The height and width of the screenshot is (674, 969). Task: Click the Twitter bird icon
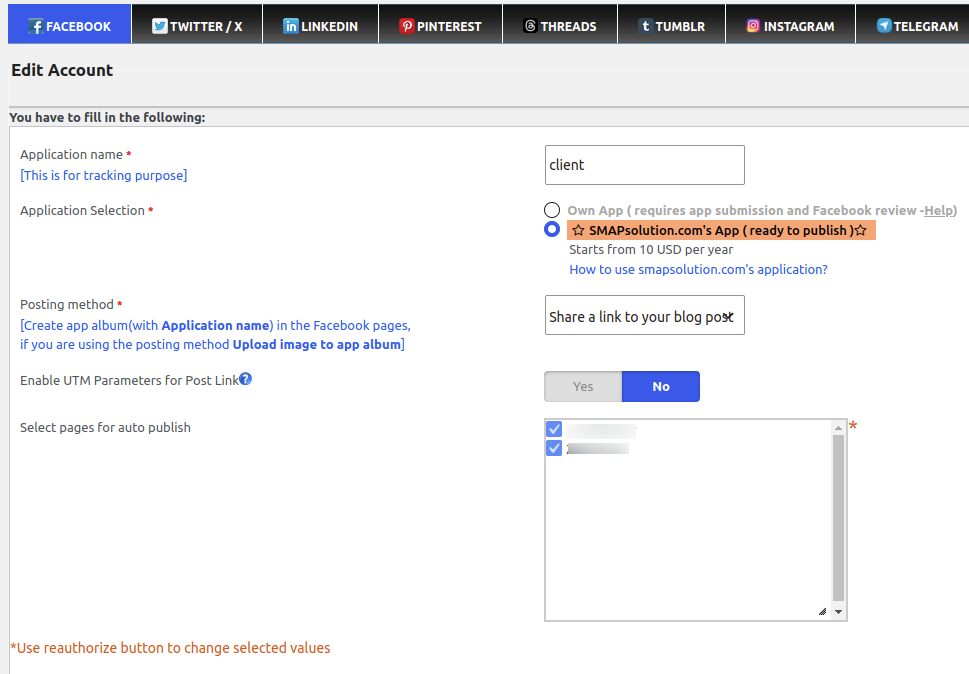point(159,26)
